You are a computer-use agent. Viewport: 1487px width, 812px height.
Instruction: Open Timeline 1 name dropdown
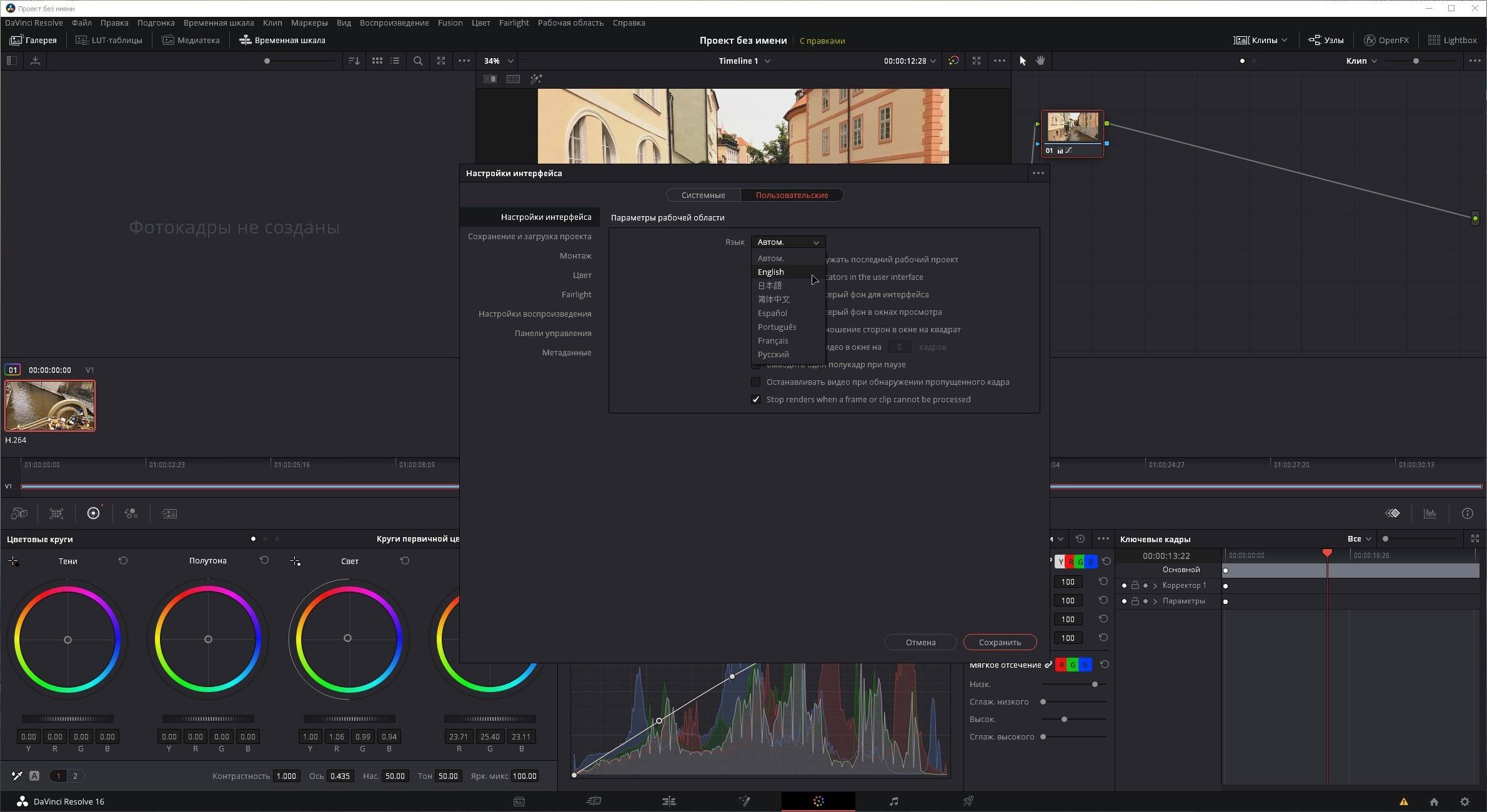click(744, 61)
